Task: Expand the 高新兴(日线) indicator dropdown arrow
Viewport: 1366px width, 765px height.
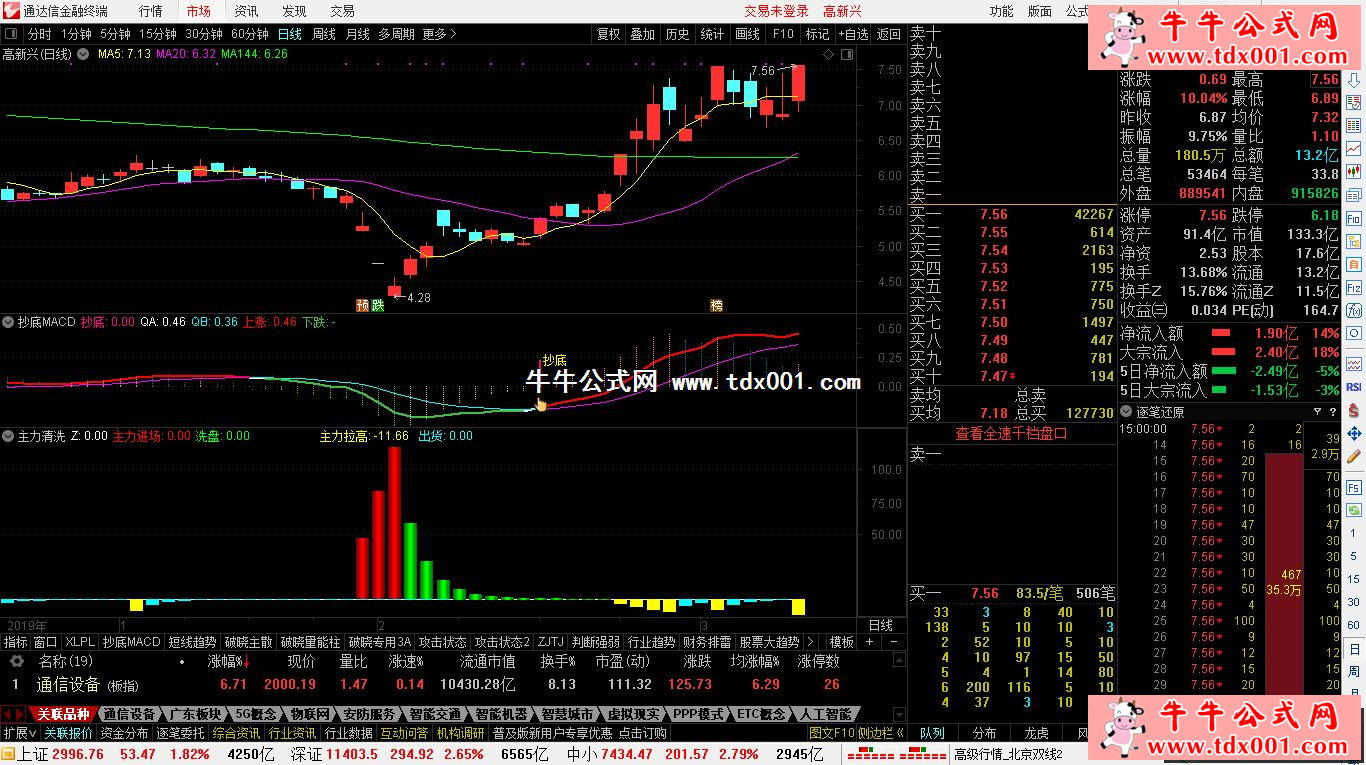Action: coord(83,54)
